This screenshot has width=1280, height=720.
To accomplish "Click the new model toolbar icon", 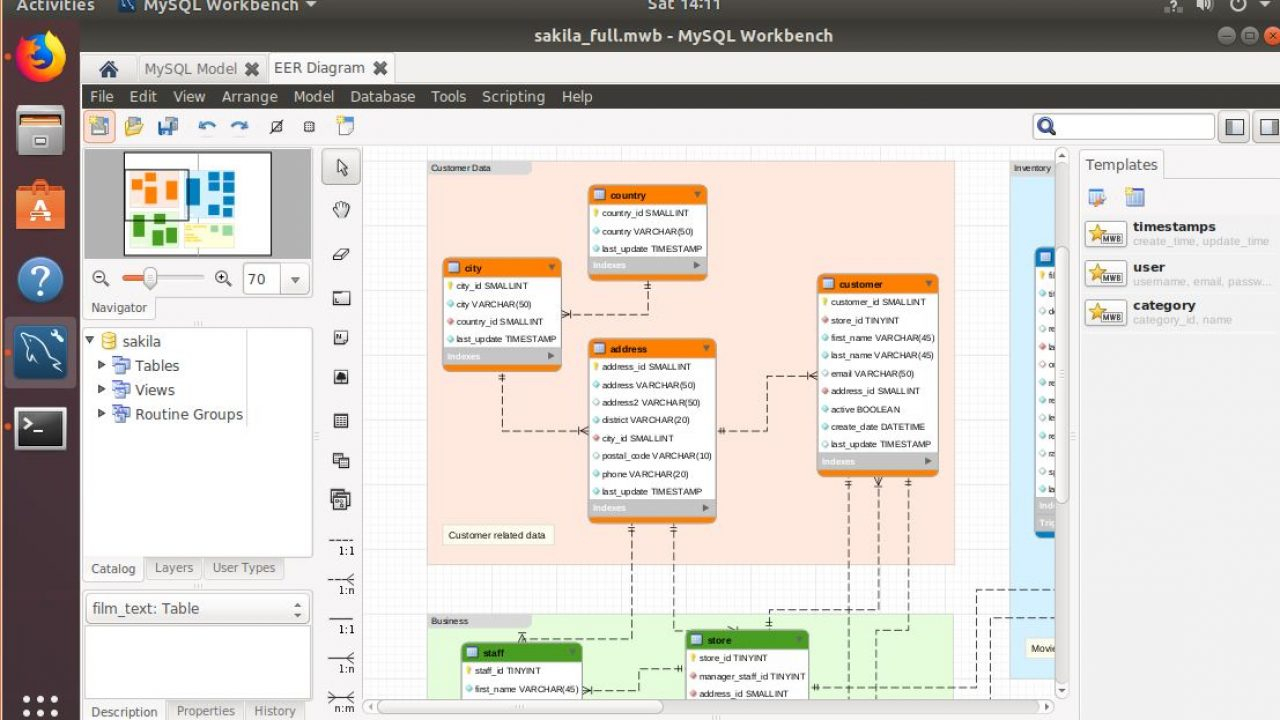I will (99, 126).
